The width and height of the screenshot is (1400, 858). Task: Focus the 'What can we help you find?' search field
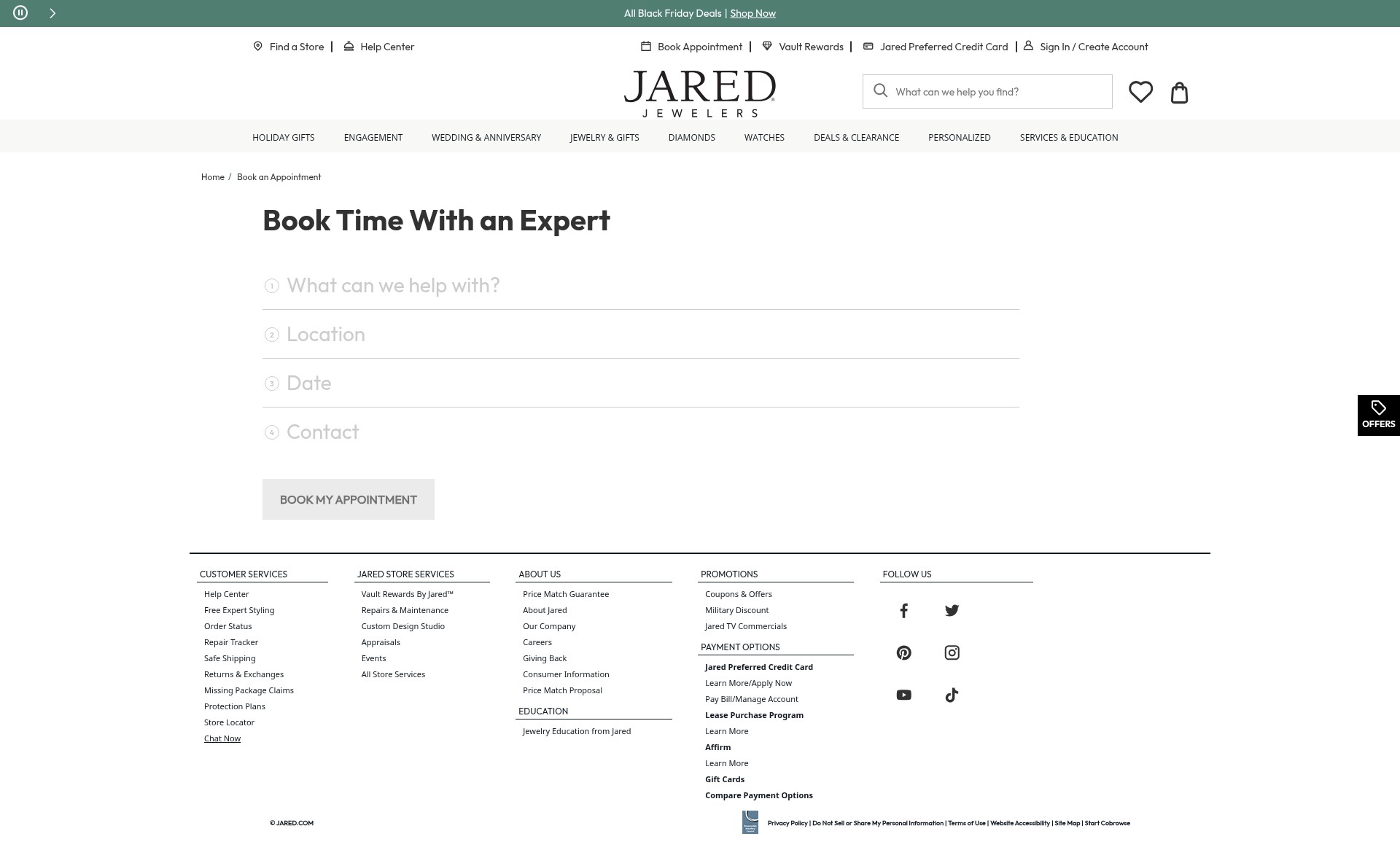[987, 91]
